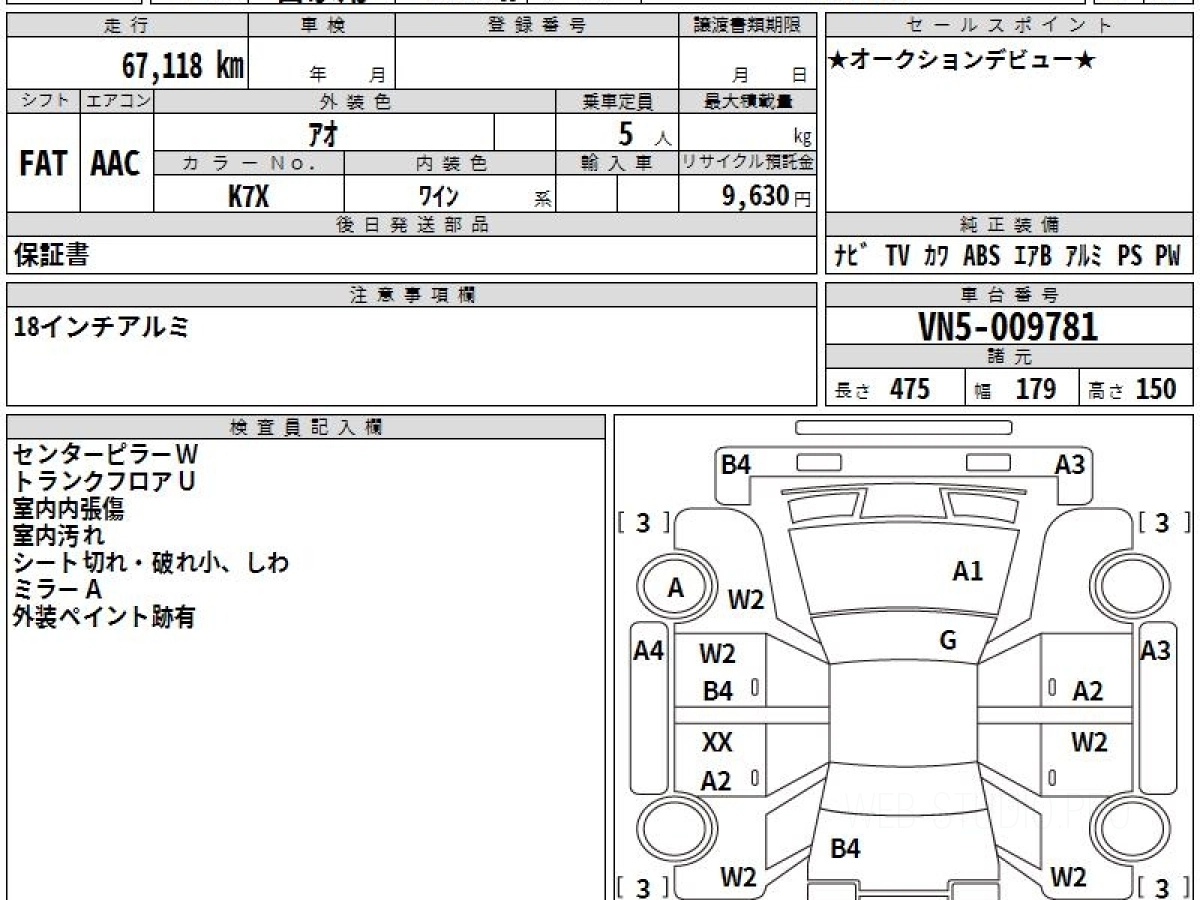
Task: Click the mileage value 67,118 km
Action: click(183, 66)
